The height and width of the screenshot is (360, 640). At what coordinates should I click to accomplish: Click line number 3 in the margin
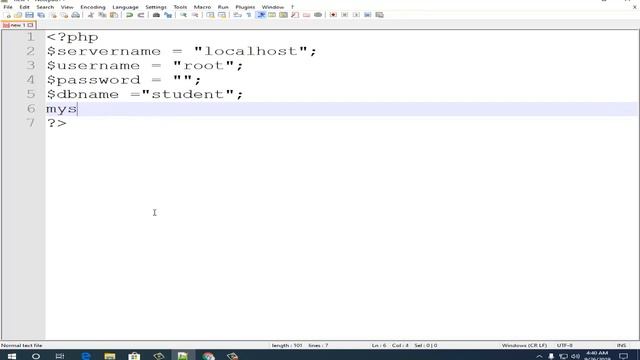tap(31, 65)
